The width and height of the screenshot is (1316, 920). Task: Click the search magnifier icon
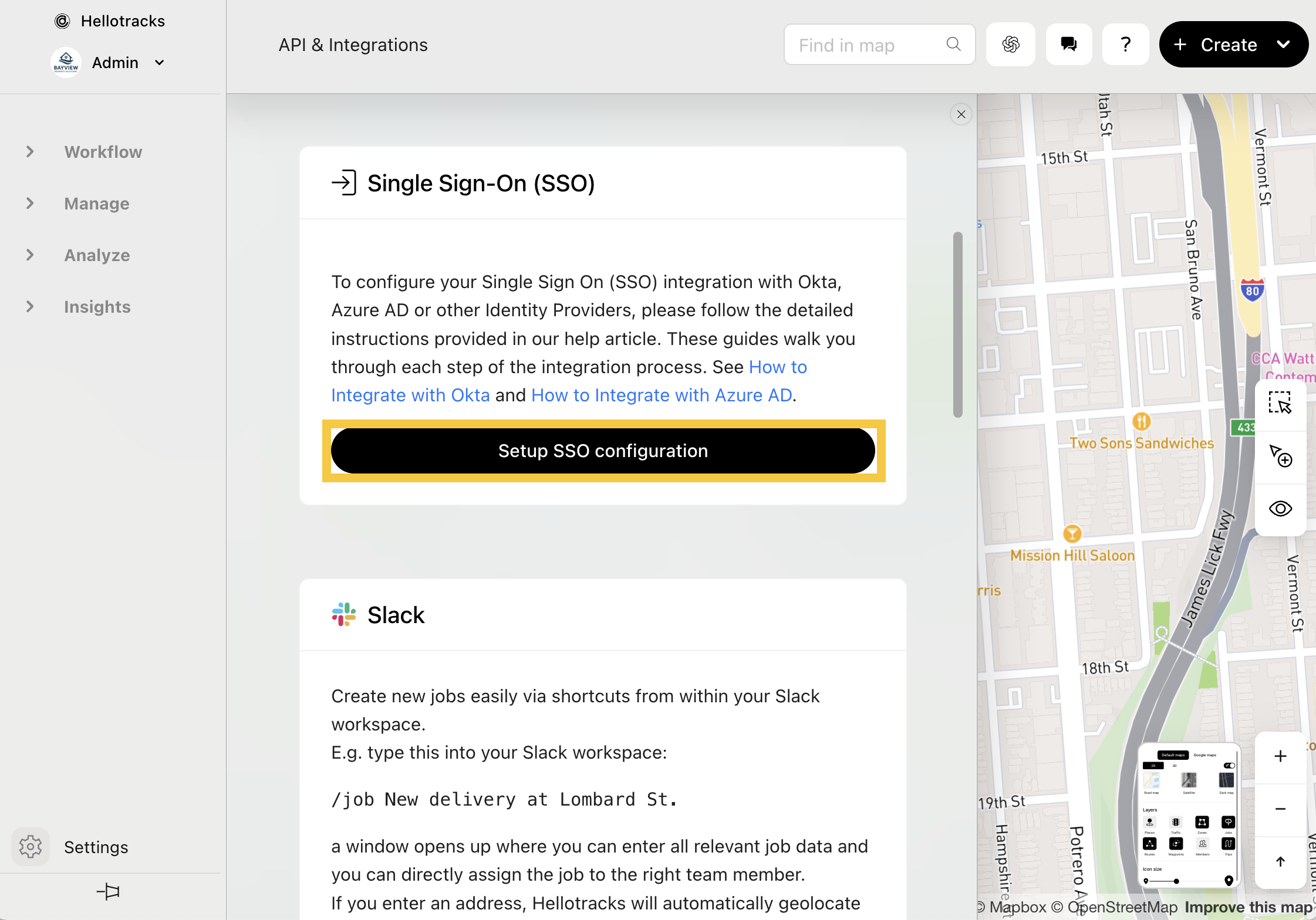(953, 44)
